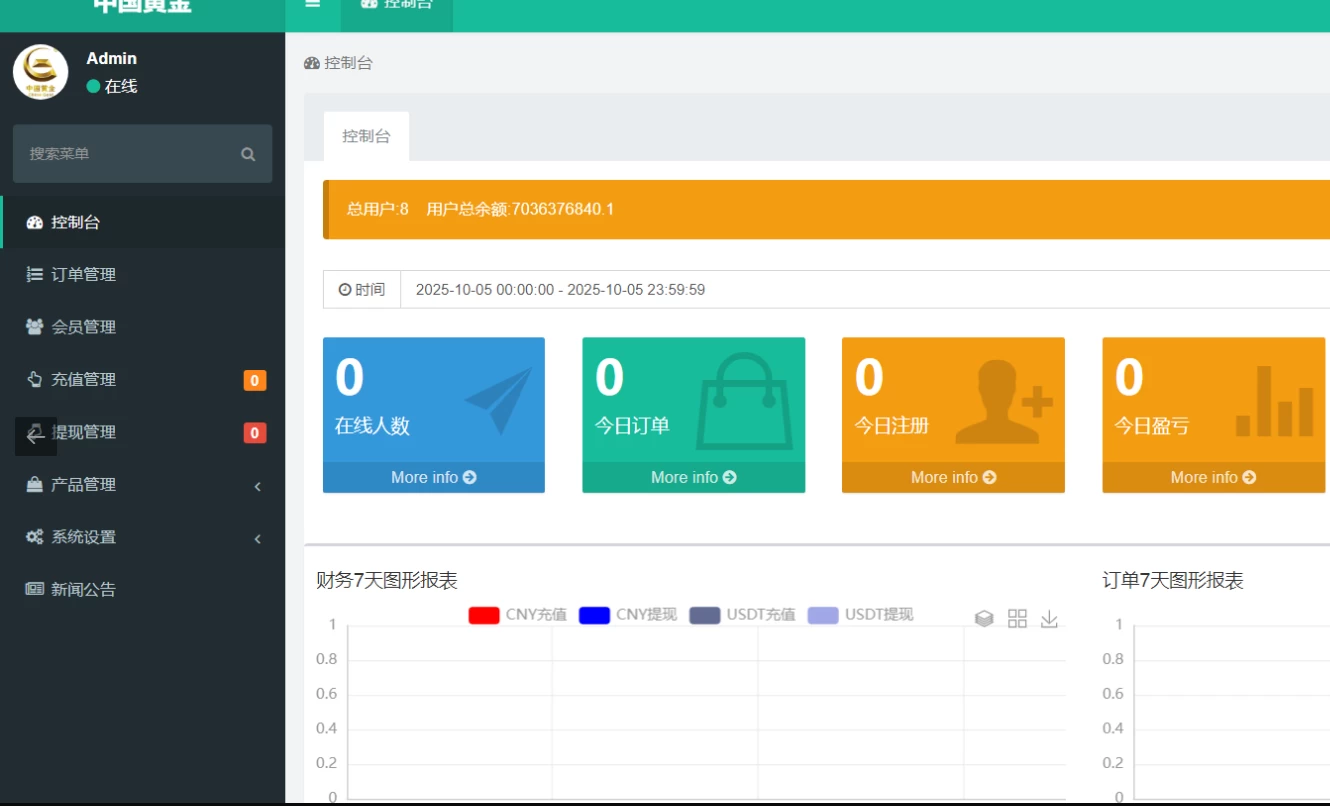
Task: Open 新闻公告 in the sidebar
Action: click(x=142, y=589)
